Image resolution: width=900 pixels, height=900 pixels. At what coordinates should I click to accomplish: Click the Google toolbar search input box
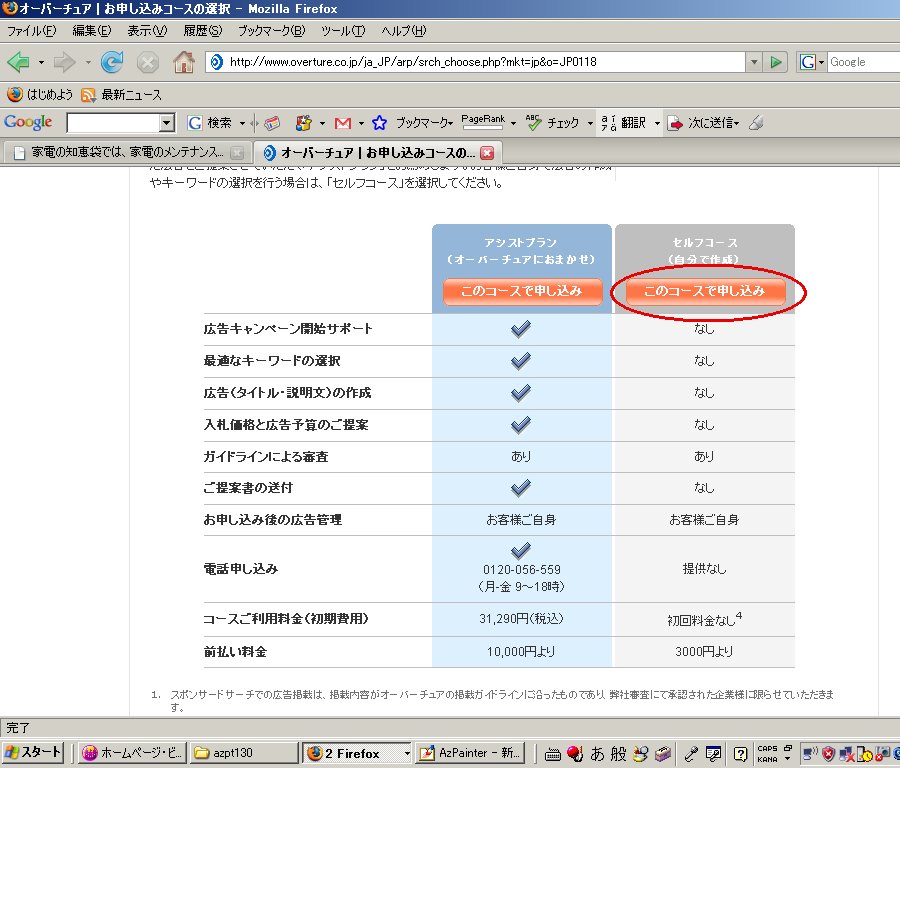(x=114, y=122)
